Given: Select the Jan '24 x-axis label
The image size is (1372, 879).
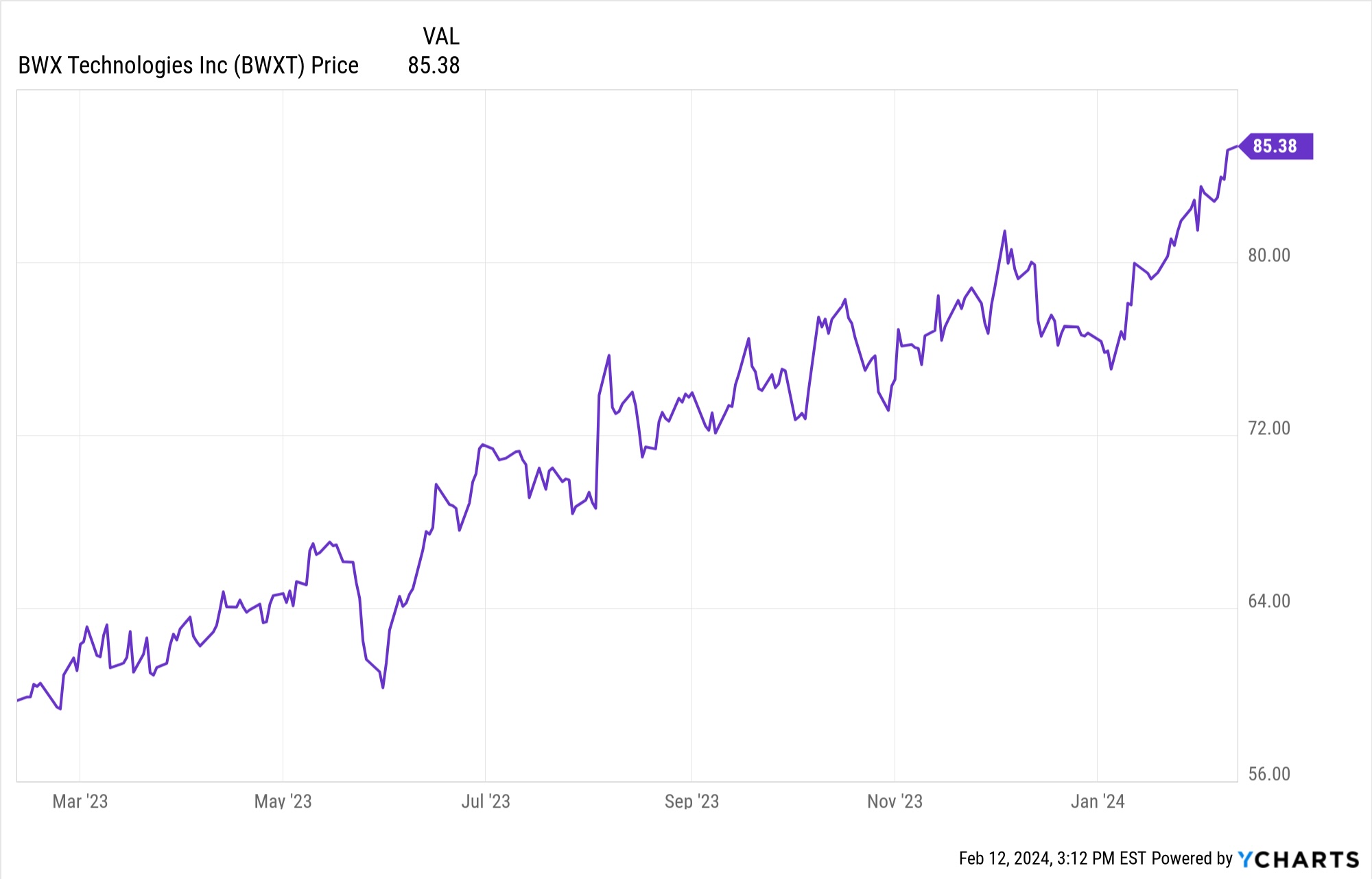Looking at the screenshot, I should pyautogui.click(x=1098, y=801).
